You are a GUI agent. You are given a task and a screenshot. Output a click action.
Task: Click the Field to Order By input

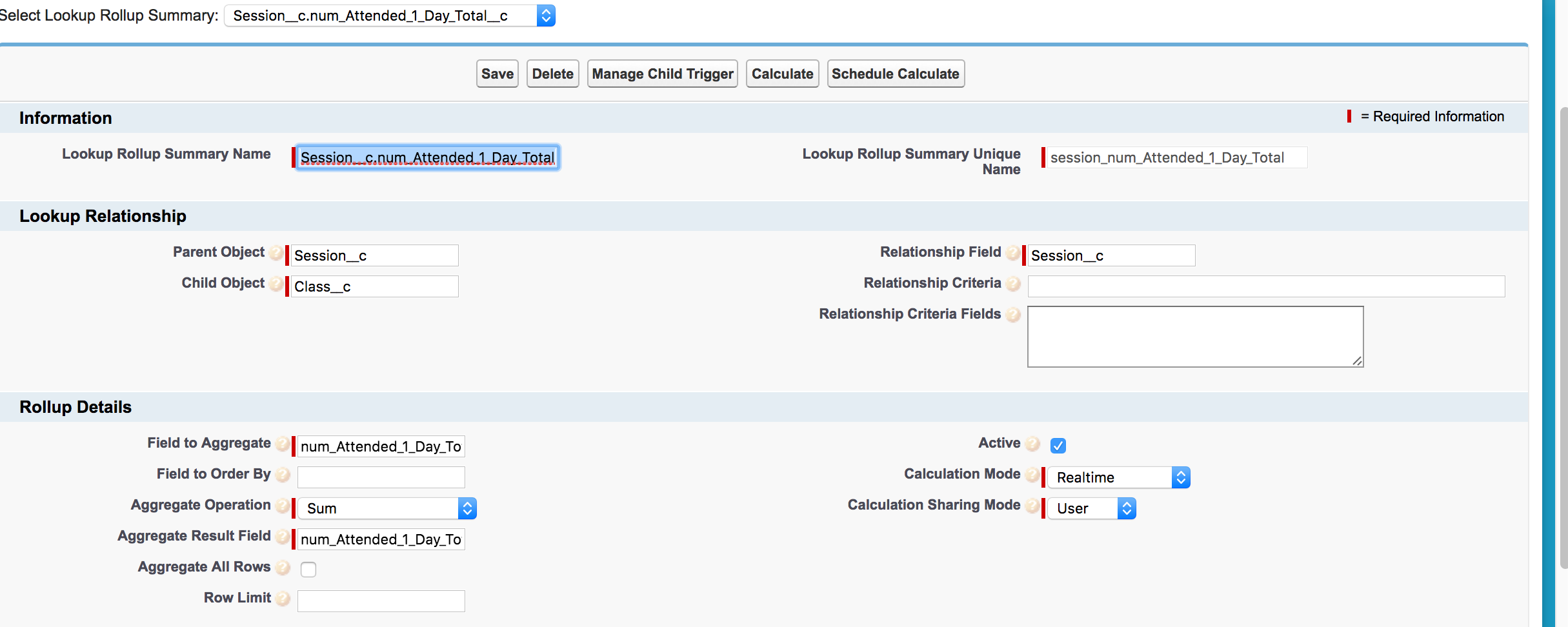coord(380,477)
